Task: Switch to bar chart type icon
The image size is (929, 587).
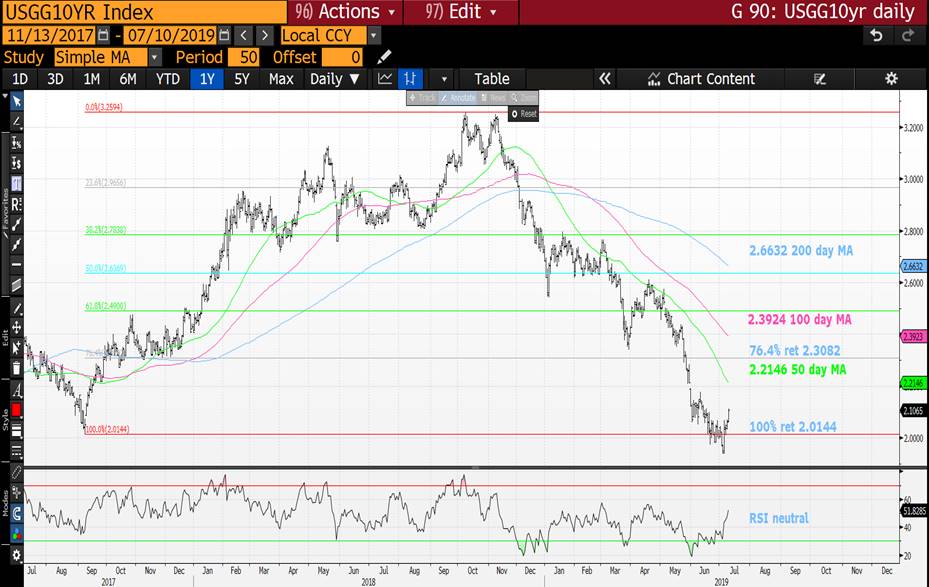Action: (410, 79)
